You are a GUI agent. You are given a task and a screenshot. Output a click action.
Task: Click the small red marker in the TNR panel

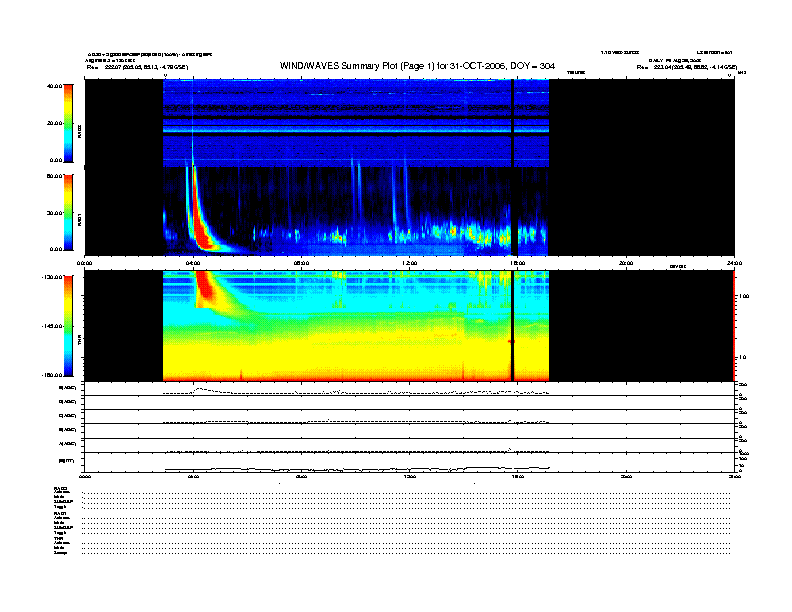tap(511, 342)
